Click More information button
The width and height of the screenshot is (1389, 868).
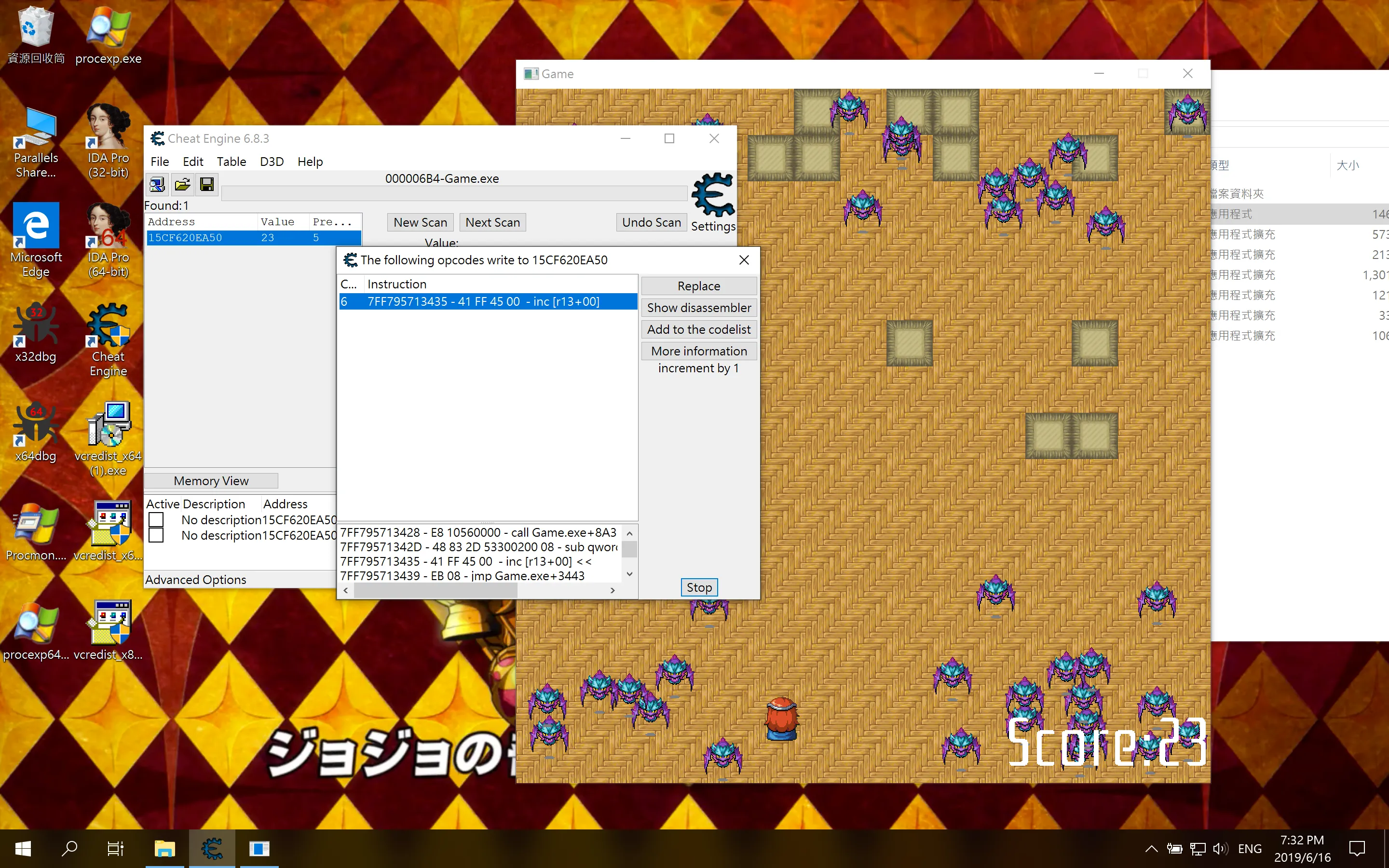coord(698,351)
